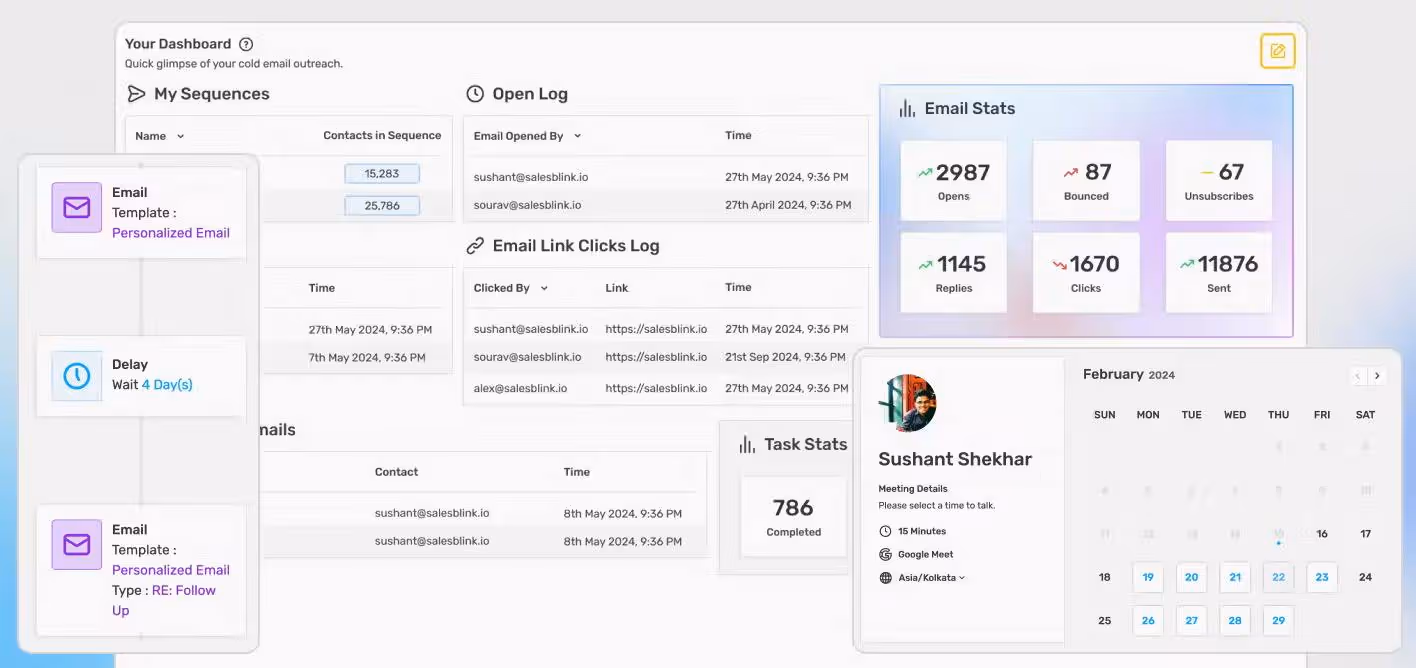Click the bar chart icon beside Email Stats

(908, 108)
